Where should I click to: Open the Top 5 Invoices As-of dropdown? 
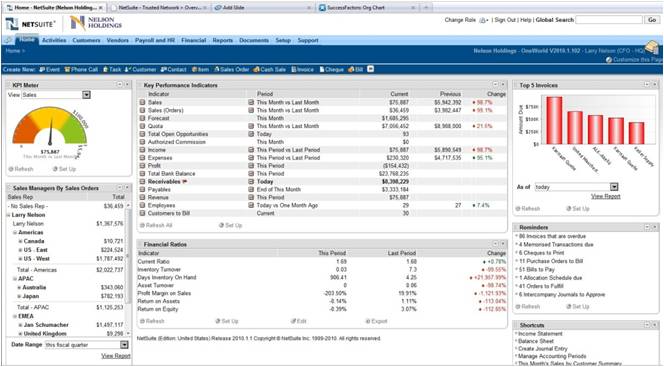coord(614,187)
